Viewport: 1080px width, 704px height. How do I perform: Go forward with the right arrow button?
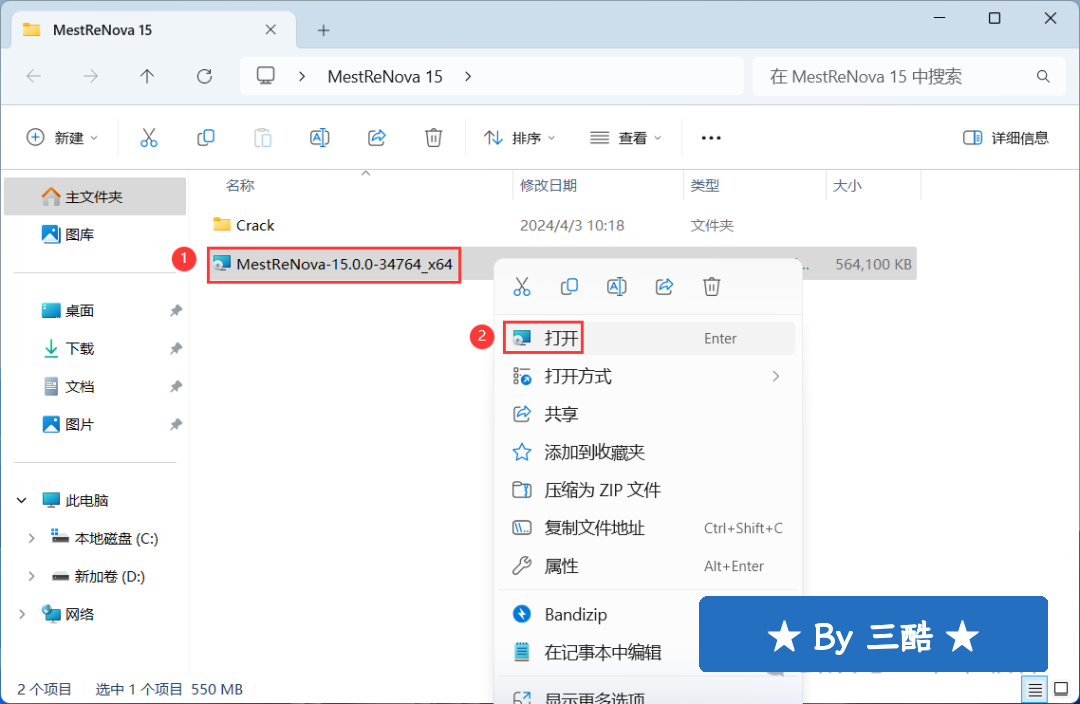tap(90, 76)
